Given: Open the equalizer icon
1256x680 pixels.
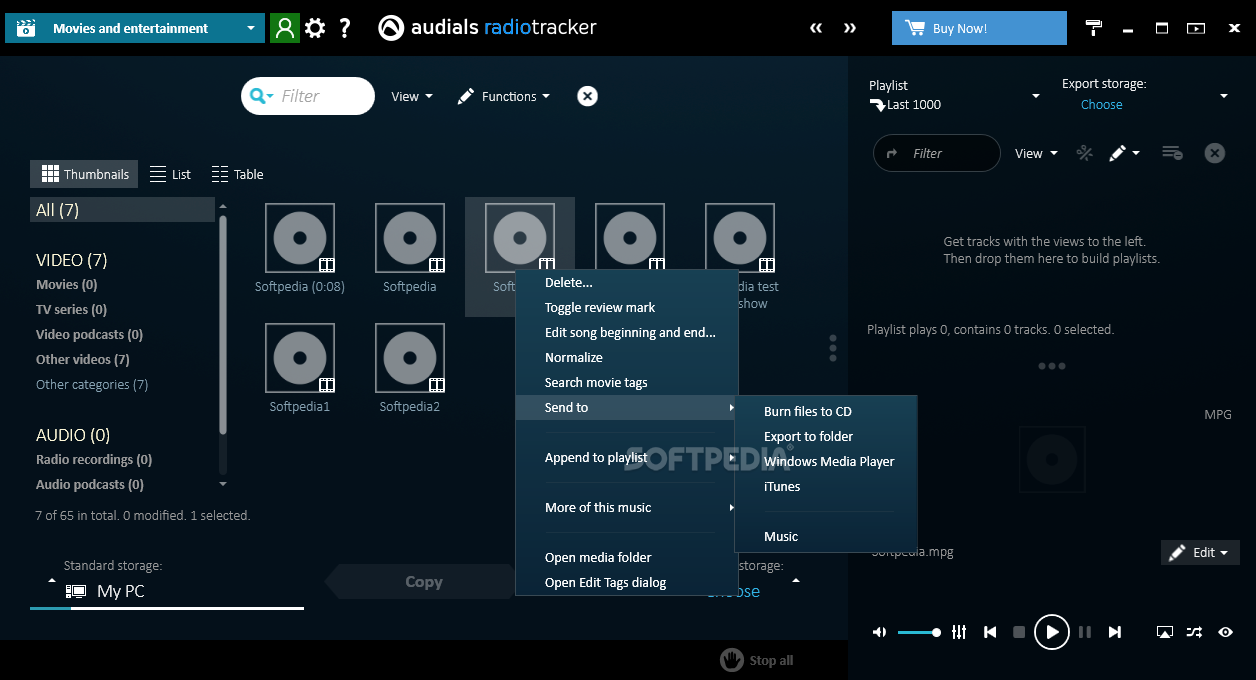Looking at the screenshot, I should click(959, 632).
